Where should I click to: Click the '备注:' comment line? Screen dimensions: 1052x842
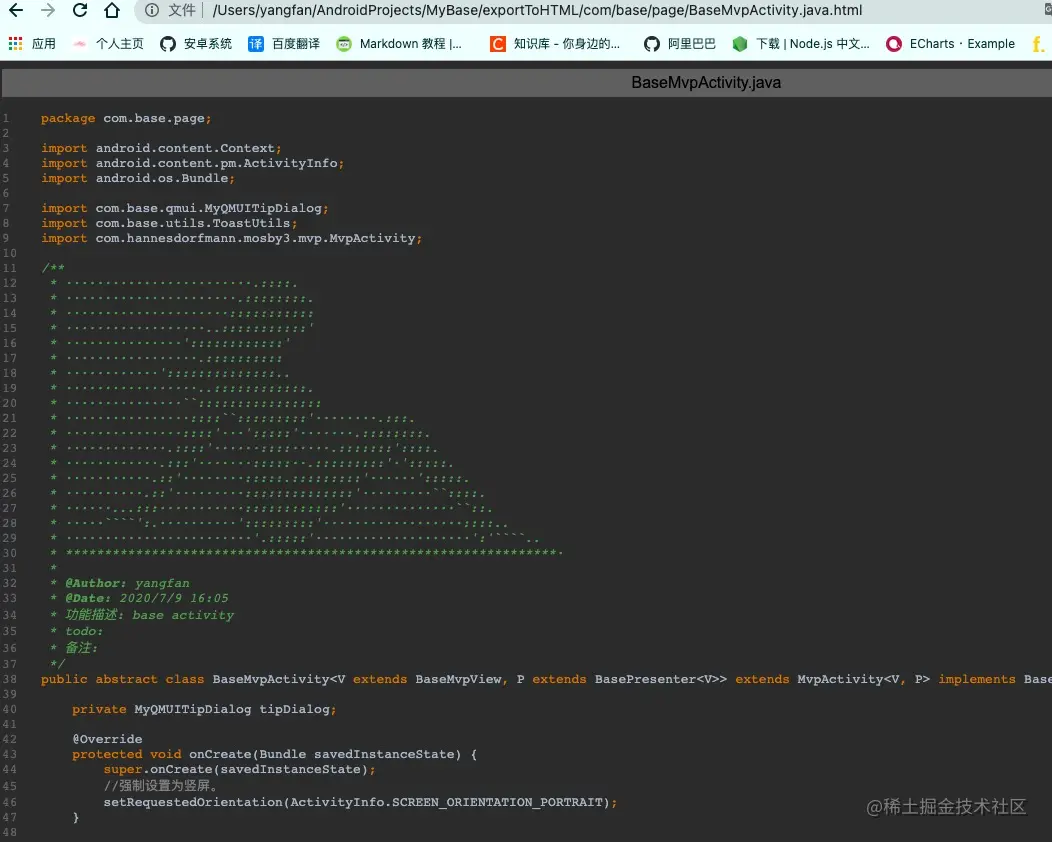[x=81, y=647]
